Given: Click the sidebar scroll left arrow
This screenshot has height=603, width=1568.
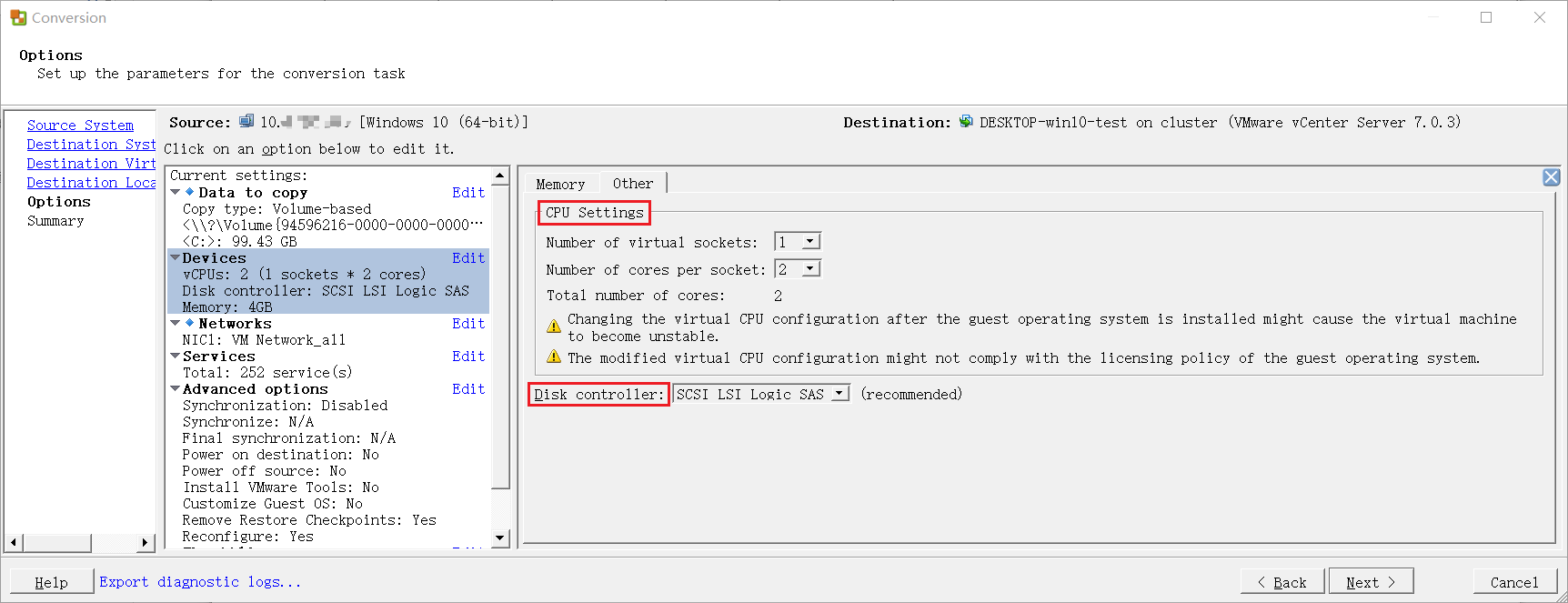Looking at the screenshot, I should tap(14, 543).
